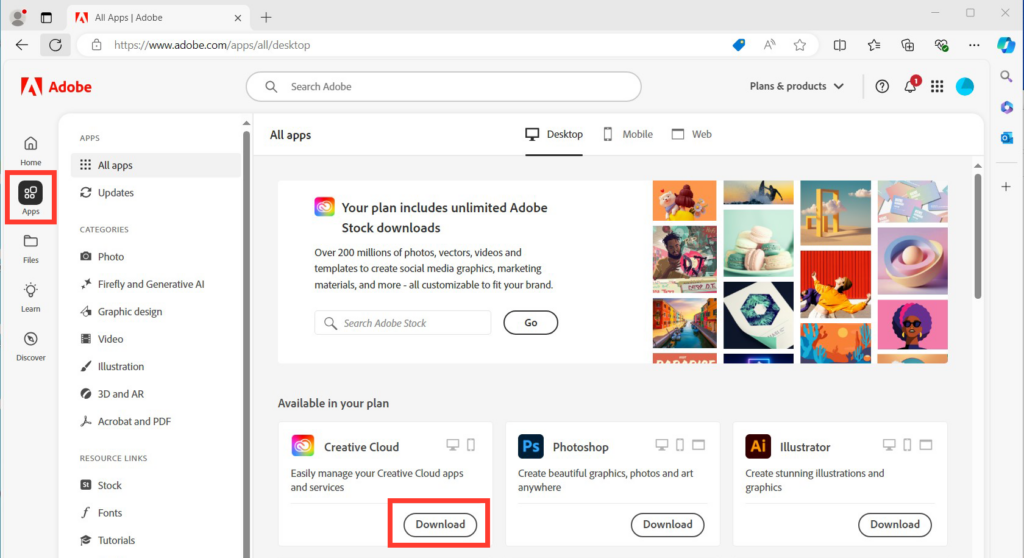1024x558 pixels.
Task: Switch to the Mobile tab
Action: tap(627, 134)
